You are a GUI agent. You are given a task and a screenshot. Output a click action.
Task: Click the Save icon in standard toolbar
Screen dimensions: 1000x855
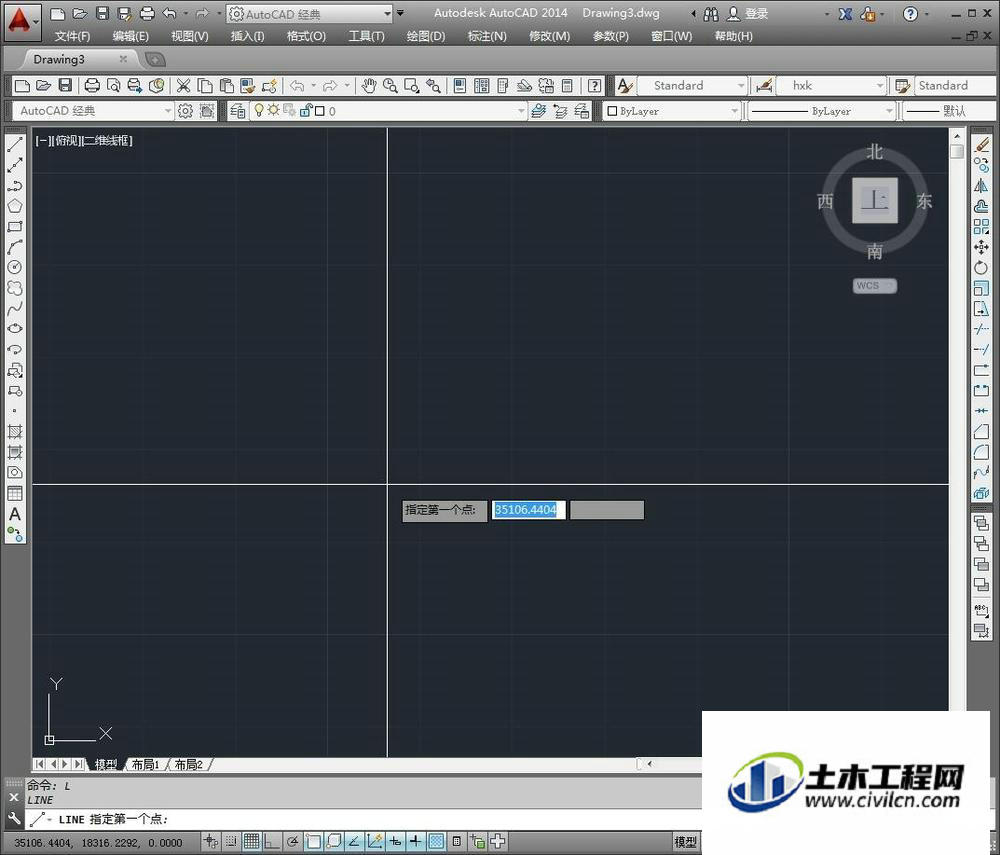pos(65,85)
